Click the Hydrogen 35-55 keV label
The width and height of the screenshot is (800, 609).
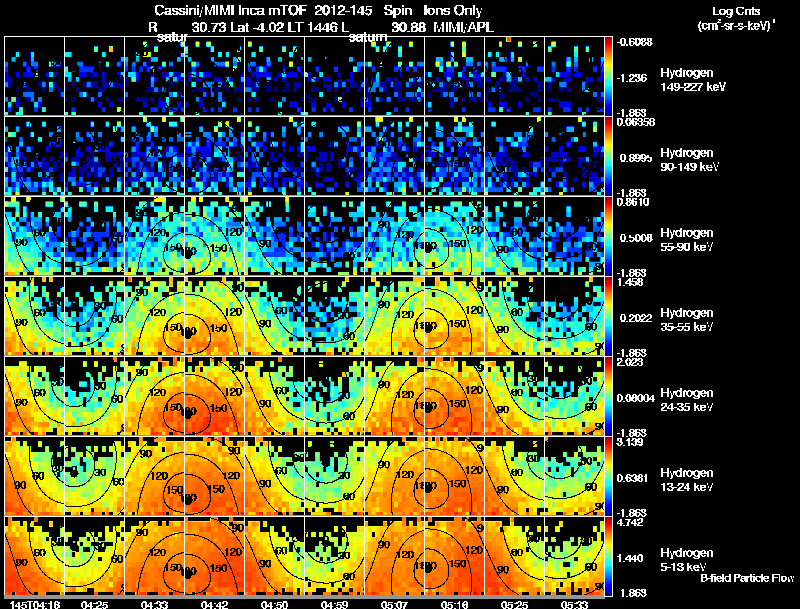pos(687,320)
